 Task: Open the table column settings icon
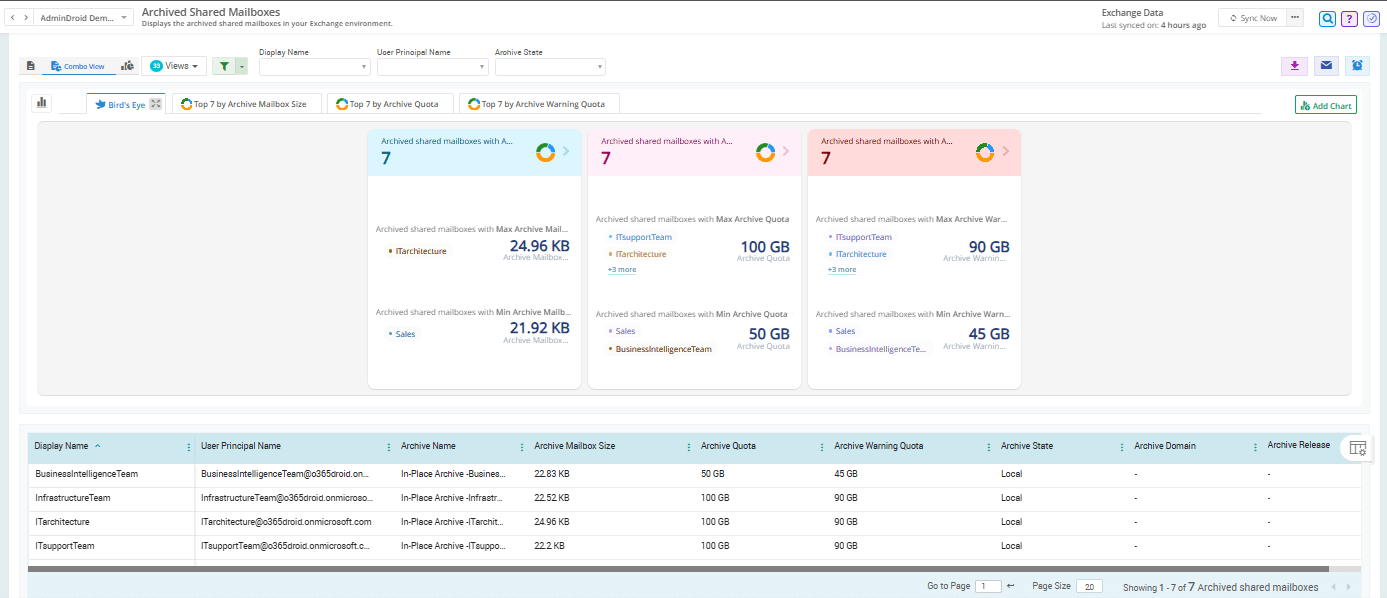[x=1357, y=448]
